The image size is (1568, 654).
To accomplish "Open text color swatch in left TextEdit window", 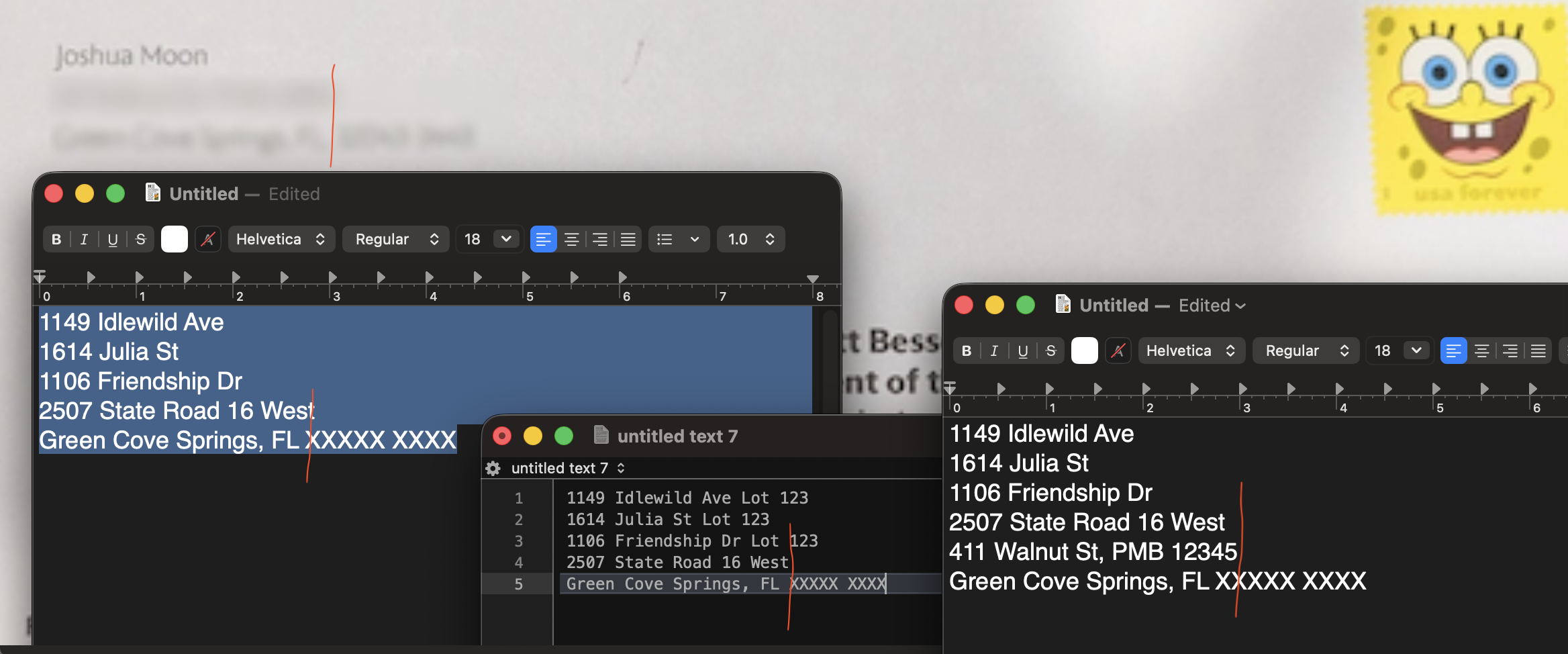I will click(175, 240).
